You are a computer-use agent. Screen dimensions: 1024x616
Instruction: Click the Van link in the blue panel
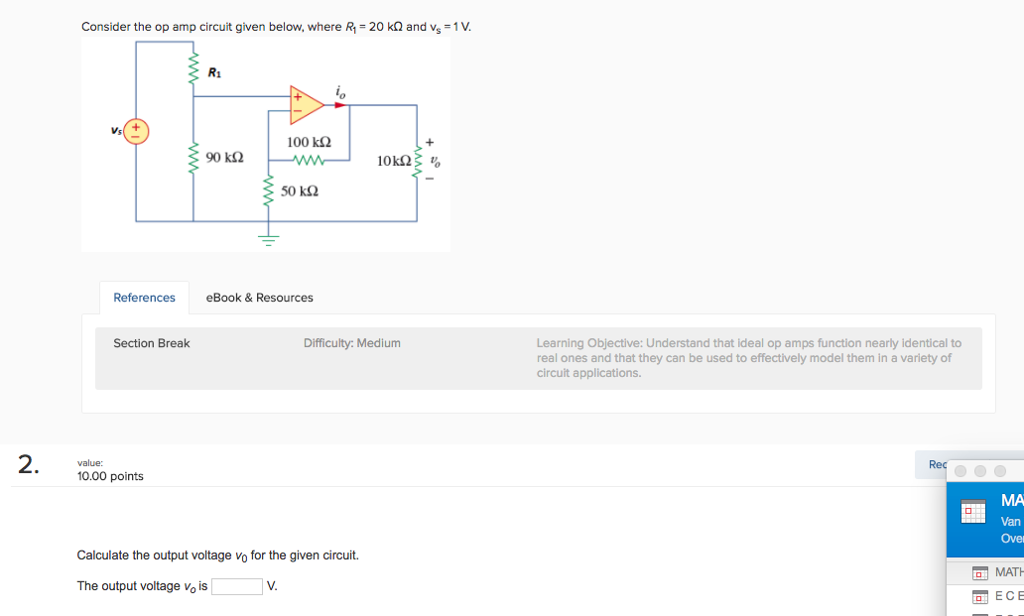pyautogui.click(x=1010, y=520)
